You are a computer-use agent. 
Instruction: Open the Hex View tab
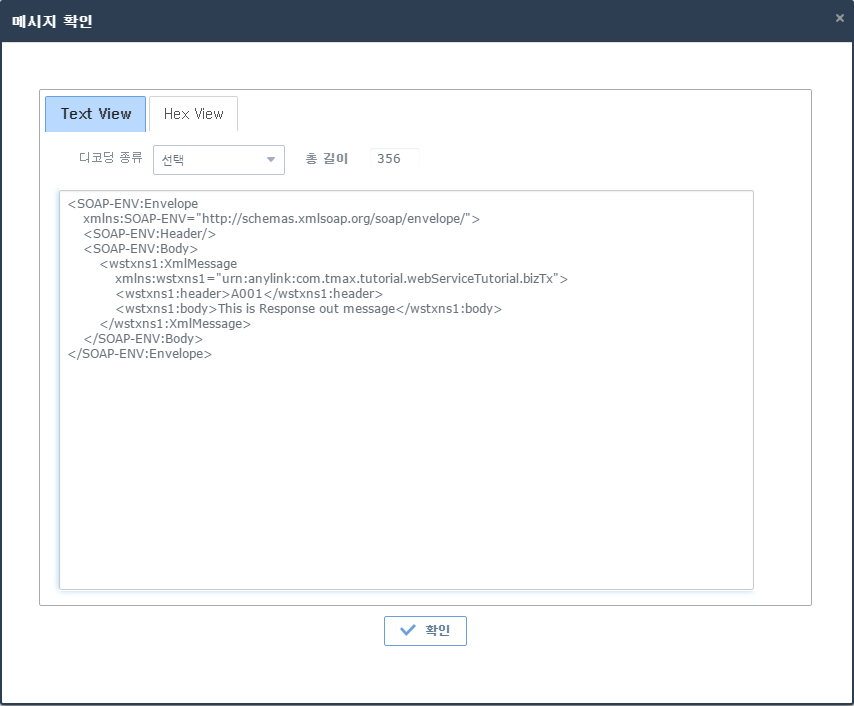click(x=193, y=114)
